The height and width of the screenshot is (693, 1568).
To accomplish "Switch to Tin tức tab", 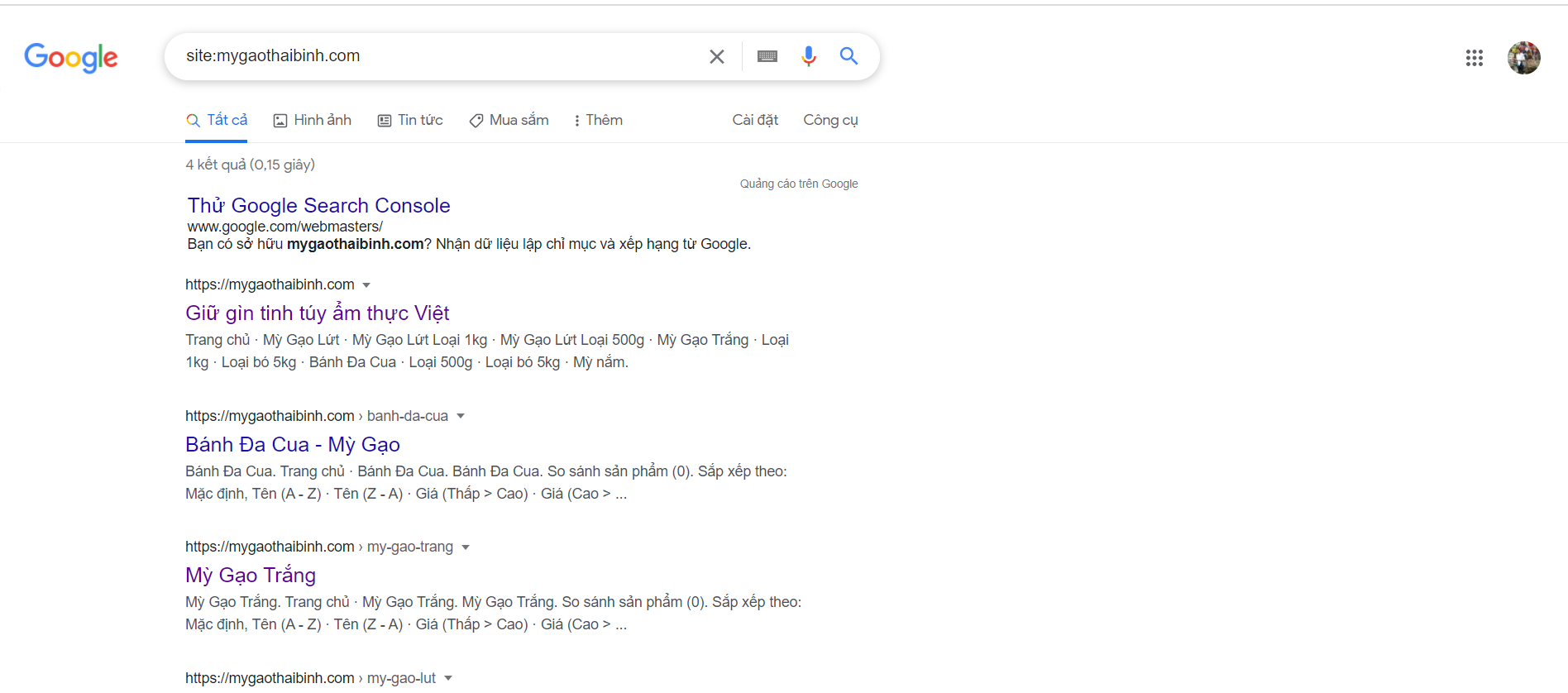I will point(410,121).
